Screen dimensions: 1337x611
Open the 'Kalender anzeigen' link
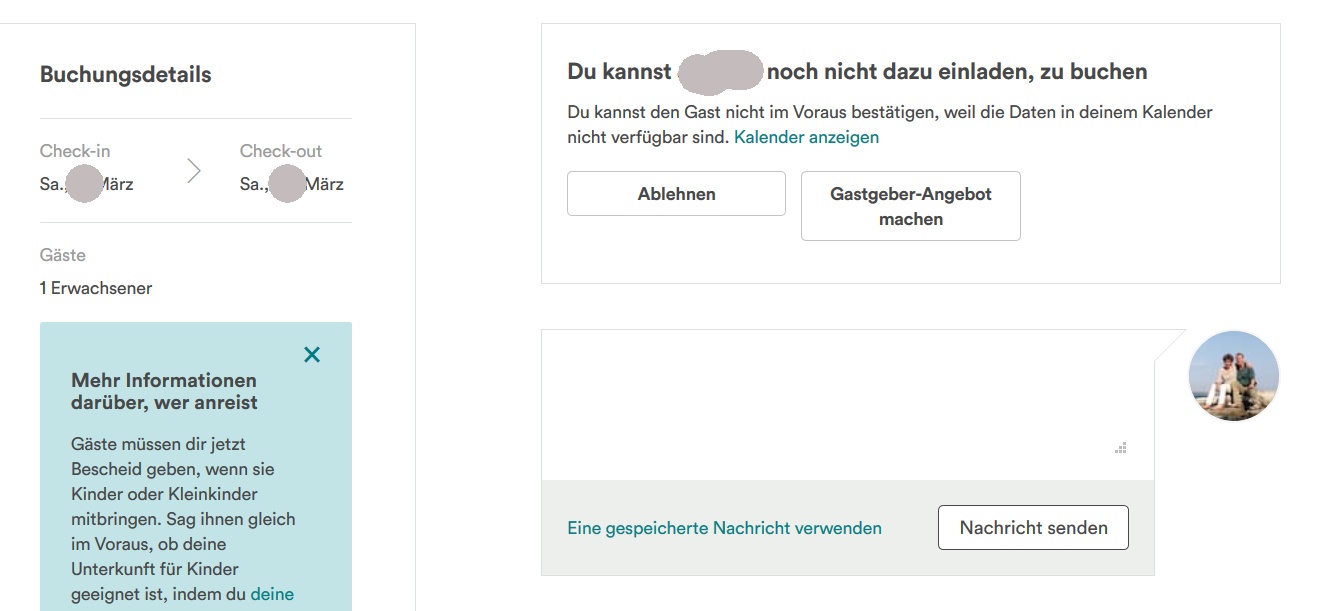[806, 137]
